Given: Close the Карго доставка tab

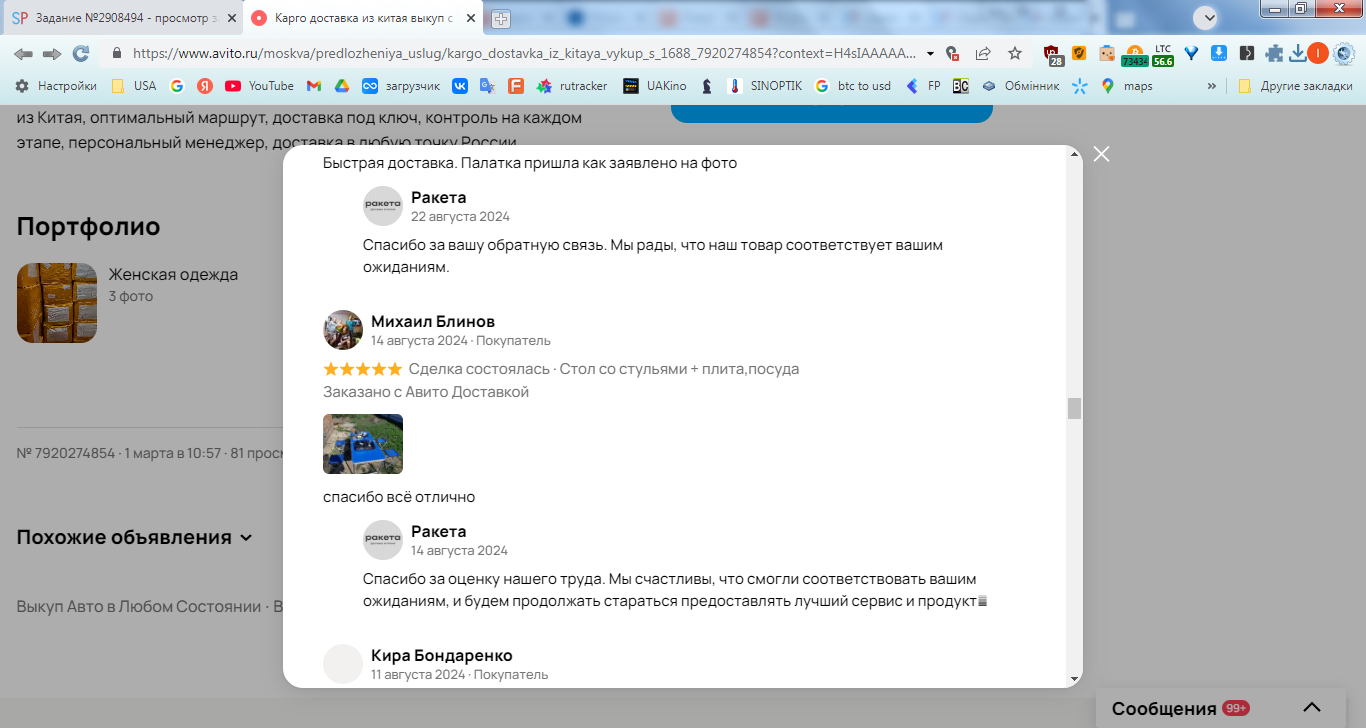Looking at the screenshot, I should 470,19.
